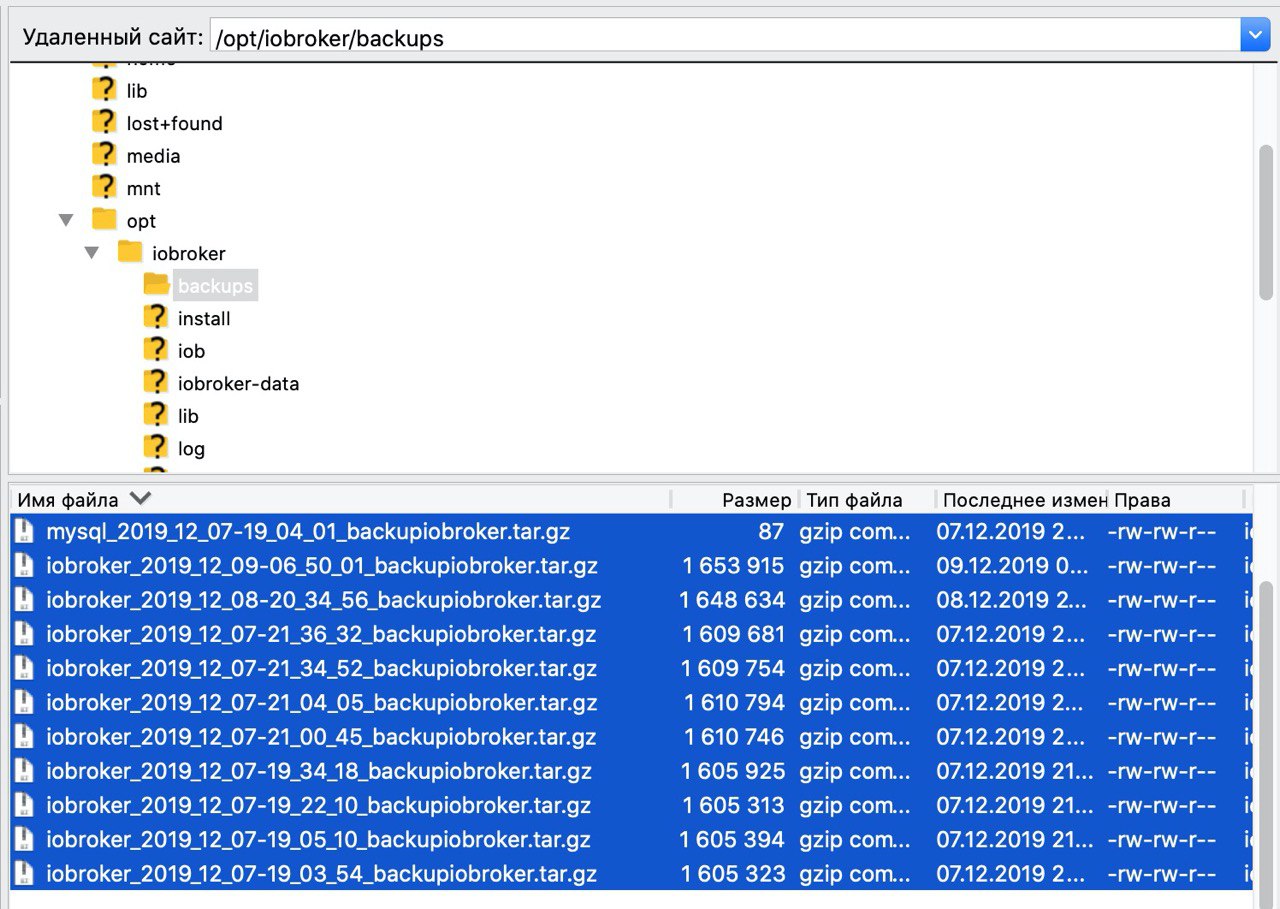
Task: Select the log tree entry
Action: 191,448
